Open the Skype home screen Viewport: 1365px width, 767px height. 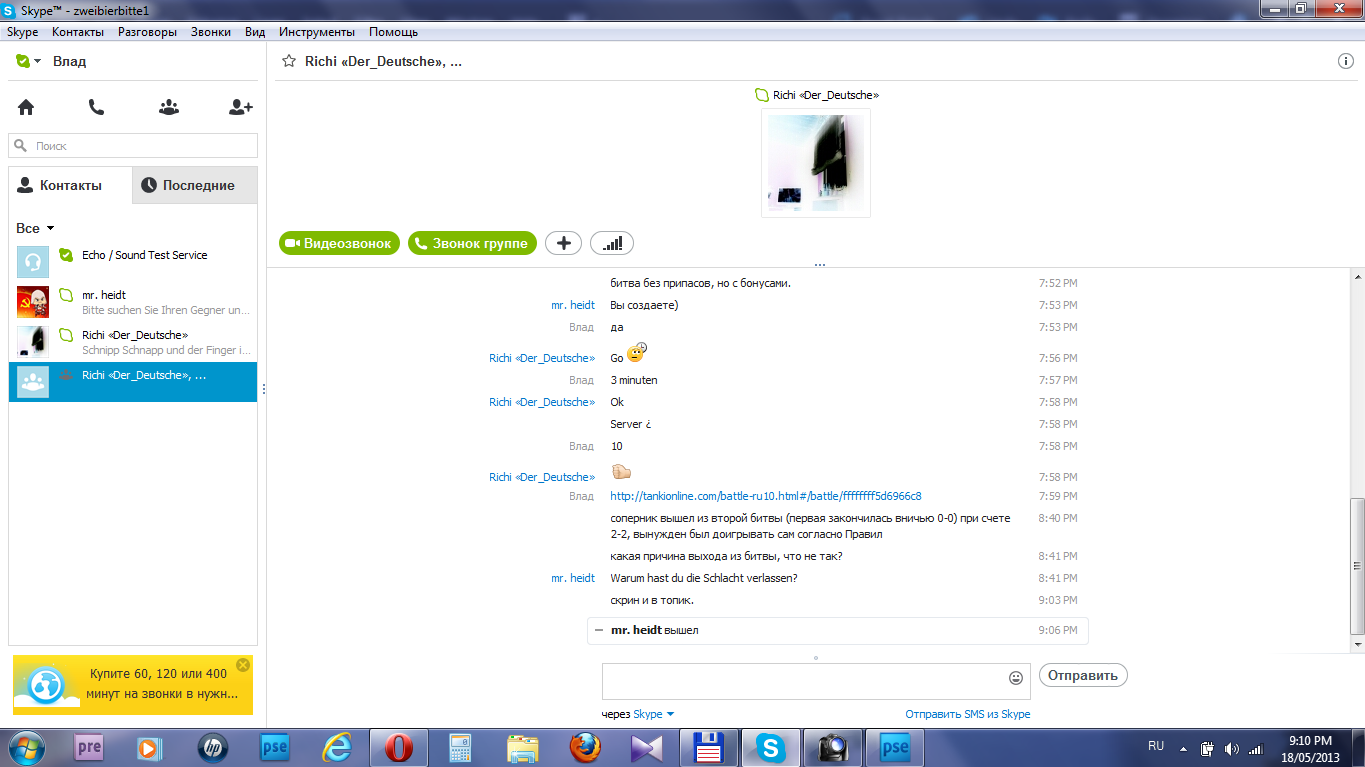pos(26,107)
